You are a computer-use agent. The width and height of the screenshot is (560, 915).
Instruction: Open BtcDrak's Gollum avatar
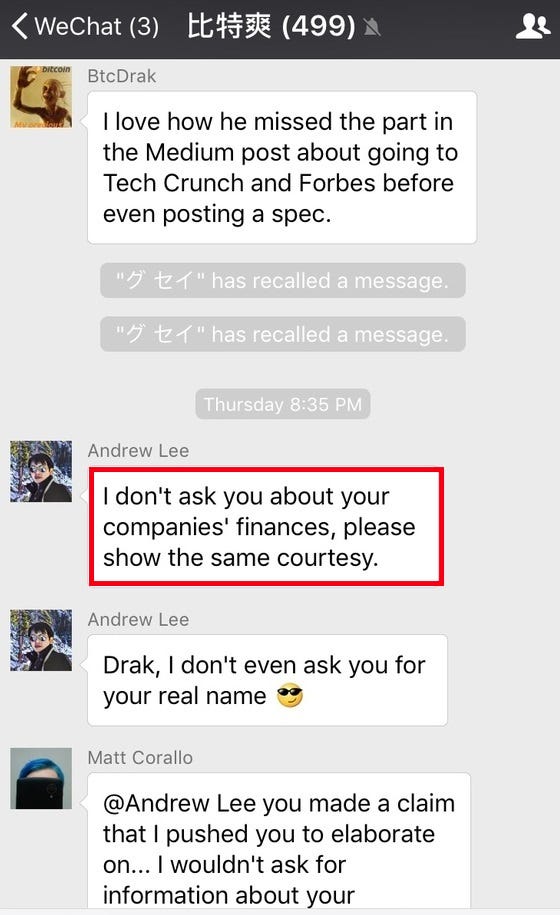[x=41, y=97]
